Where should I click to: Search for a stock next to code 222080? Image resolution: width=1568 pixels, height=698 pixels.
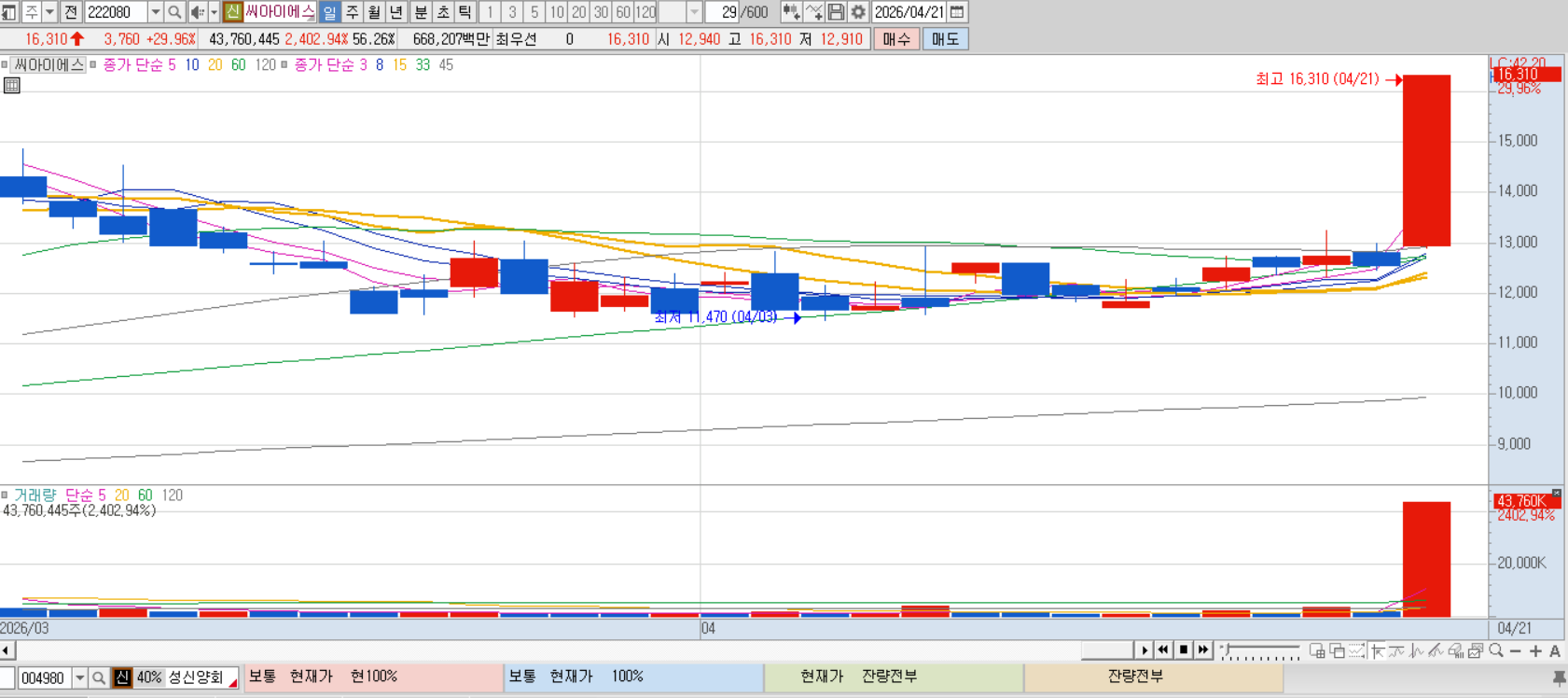click(x=174, y=12)
